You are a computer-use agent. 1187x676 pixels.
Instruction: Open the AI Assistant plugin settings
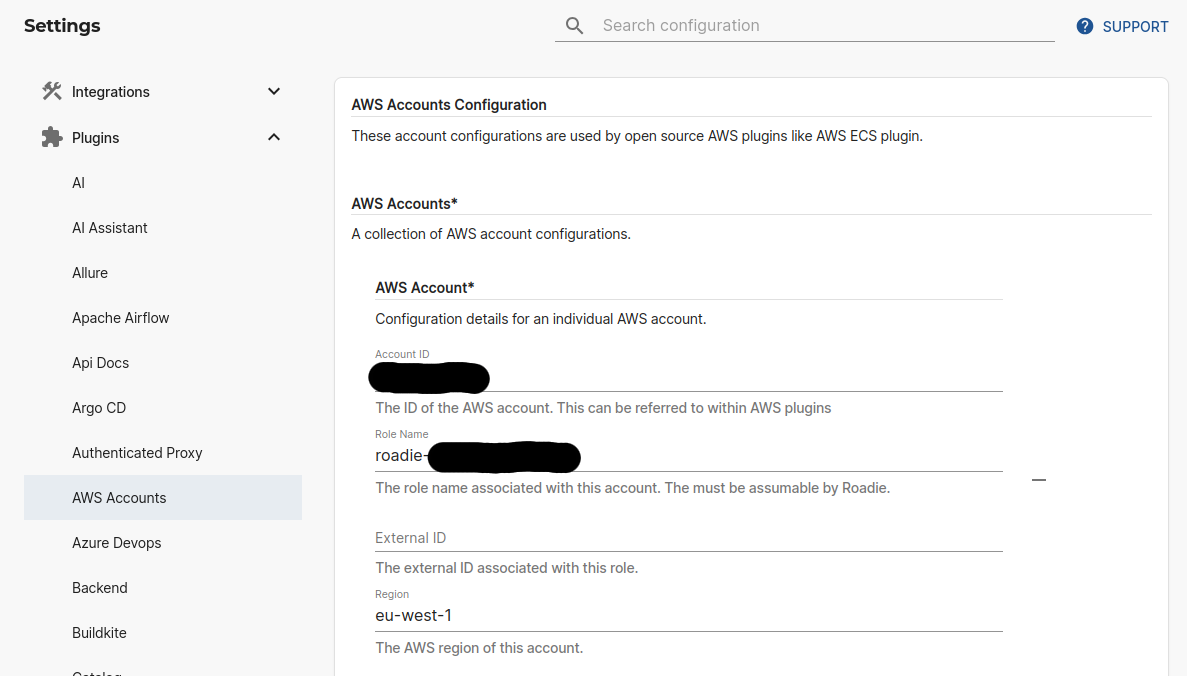pyautogui.click(x=110, y=227)
